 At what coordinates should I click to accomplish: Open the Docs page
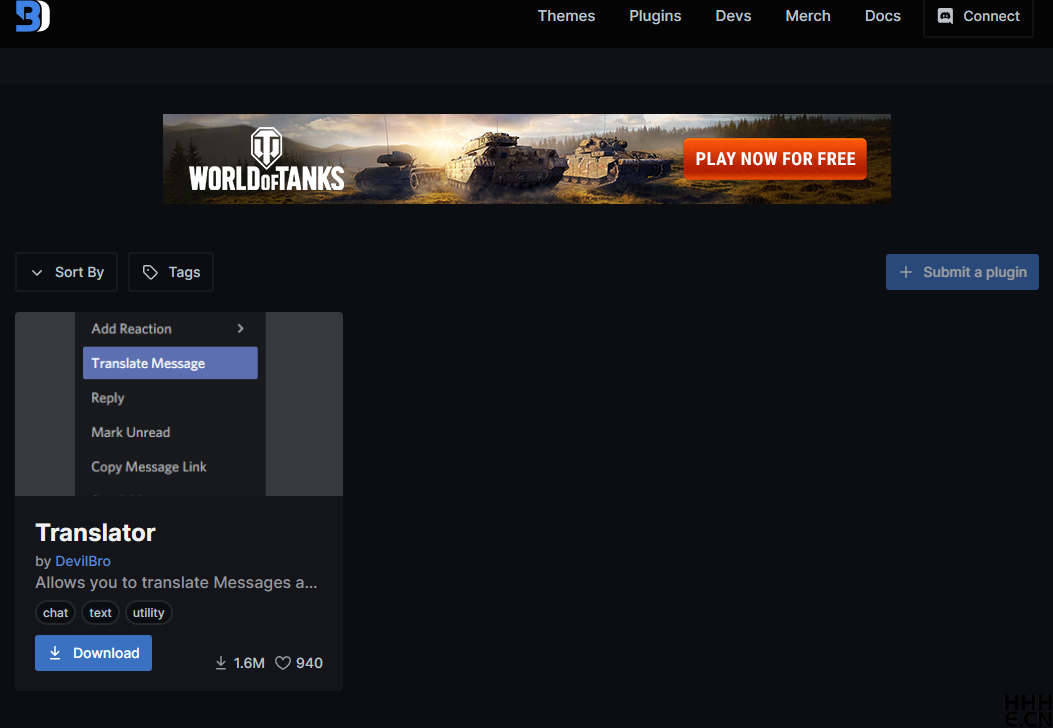tap(882, 16)
